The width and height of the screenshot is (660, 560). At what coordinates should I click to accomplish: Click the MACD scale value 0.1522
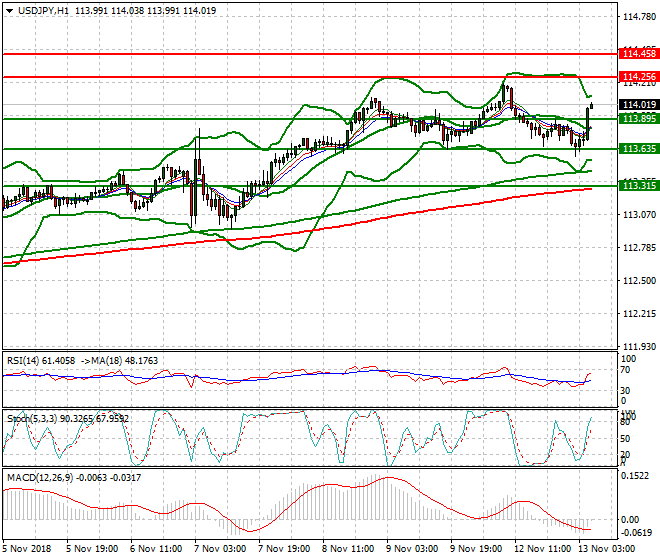(635, 476)
